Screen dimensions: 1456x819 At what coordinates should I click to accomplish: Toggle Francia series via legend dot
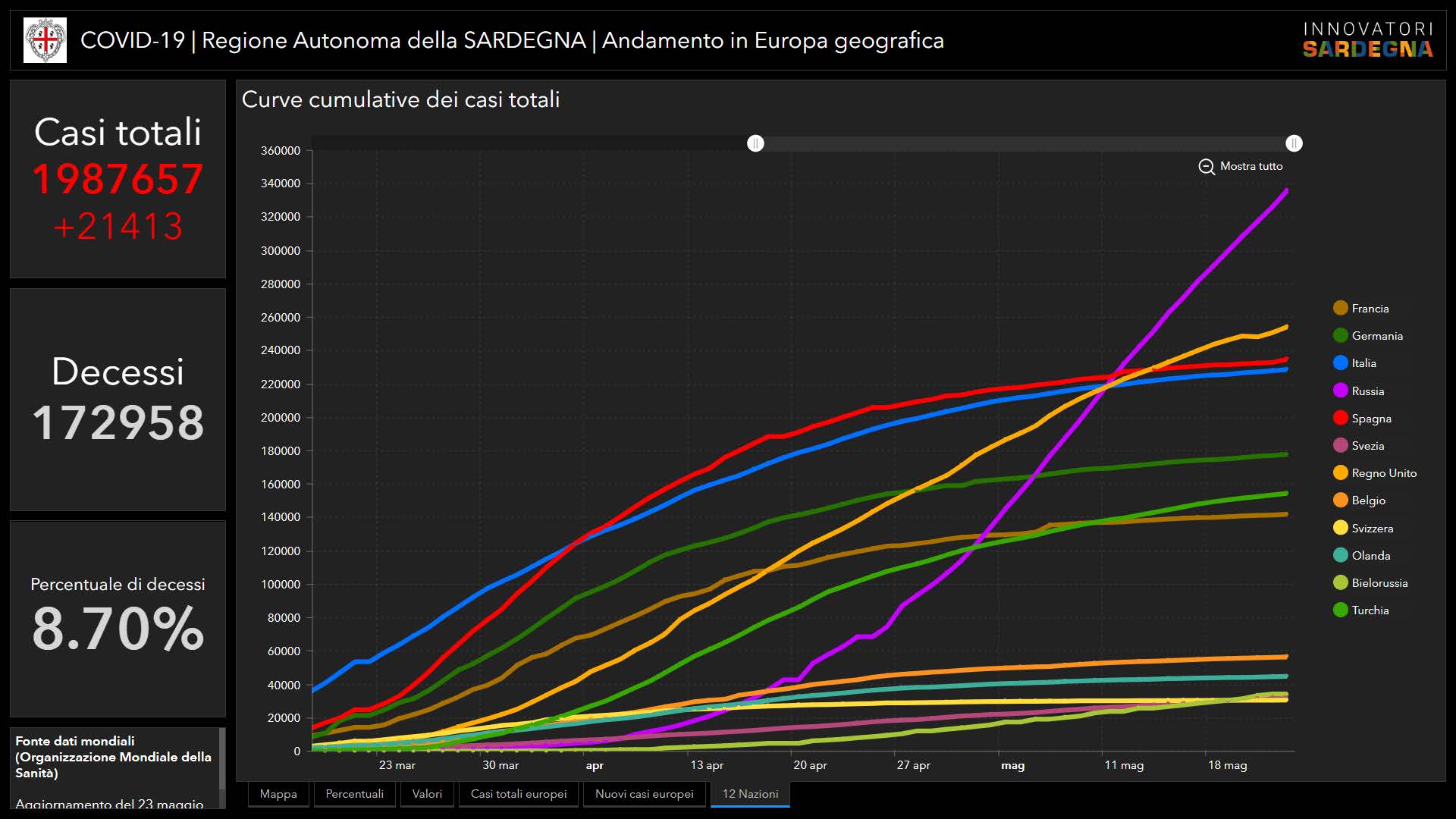click(1341, 308)
